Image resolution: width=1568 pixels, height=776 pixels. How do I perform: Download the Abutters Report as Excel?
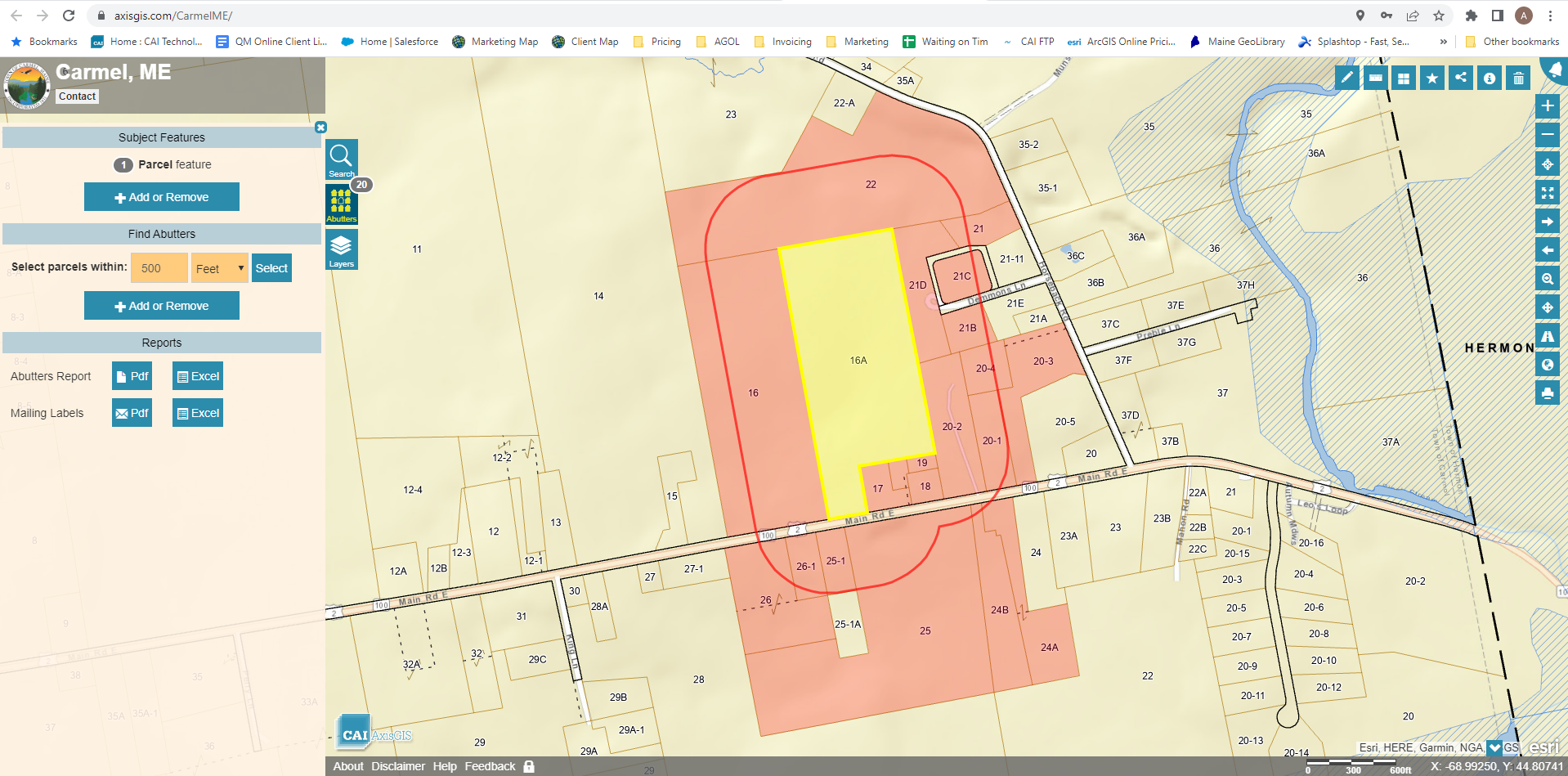[197, 375]
